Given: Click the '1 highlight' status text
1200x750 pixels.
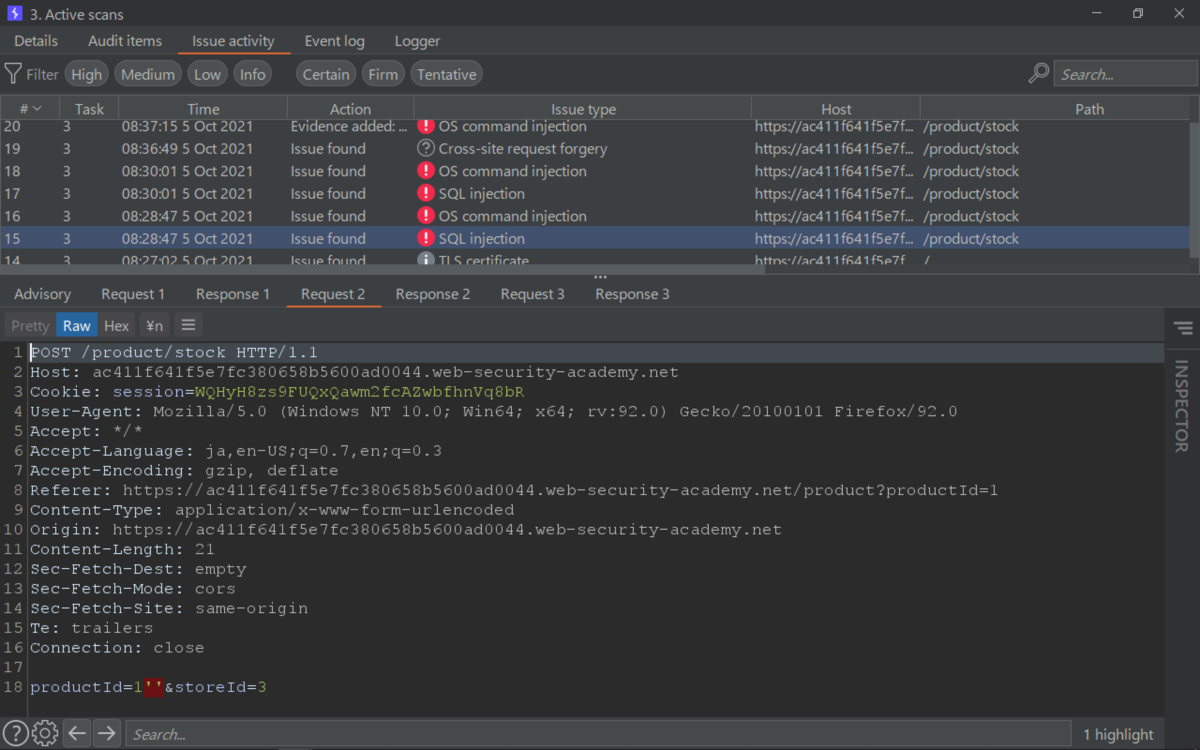Looking at the screenshot, I should (x=1118, y=734).
